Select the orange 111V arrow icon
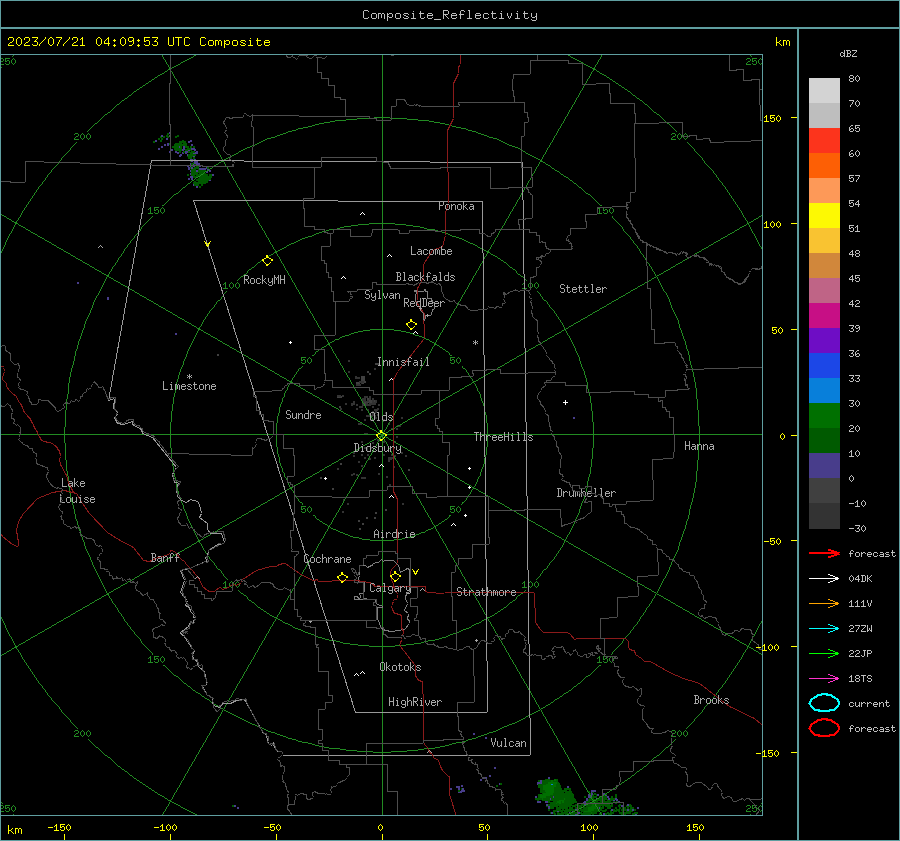The width and height of the screenshot is (900, 841). pyautogui.click(x=824, y=603)
